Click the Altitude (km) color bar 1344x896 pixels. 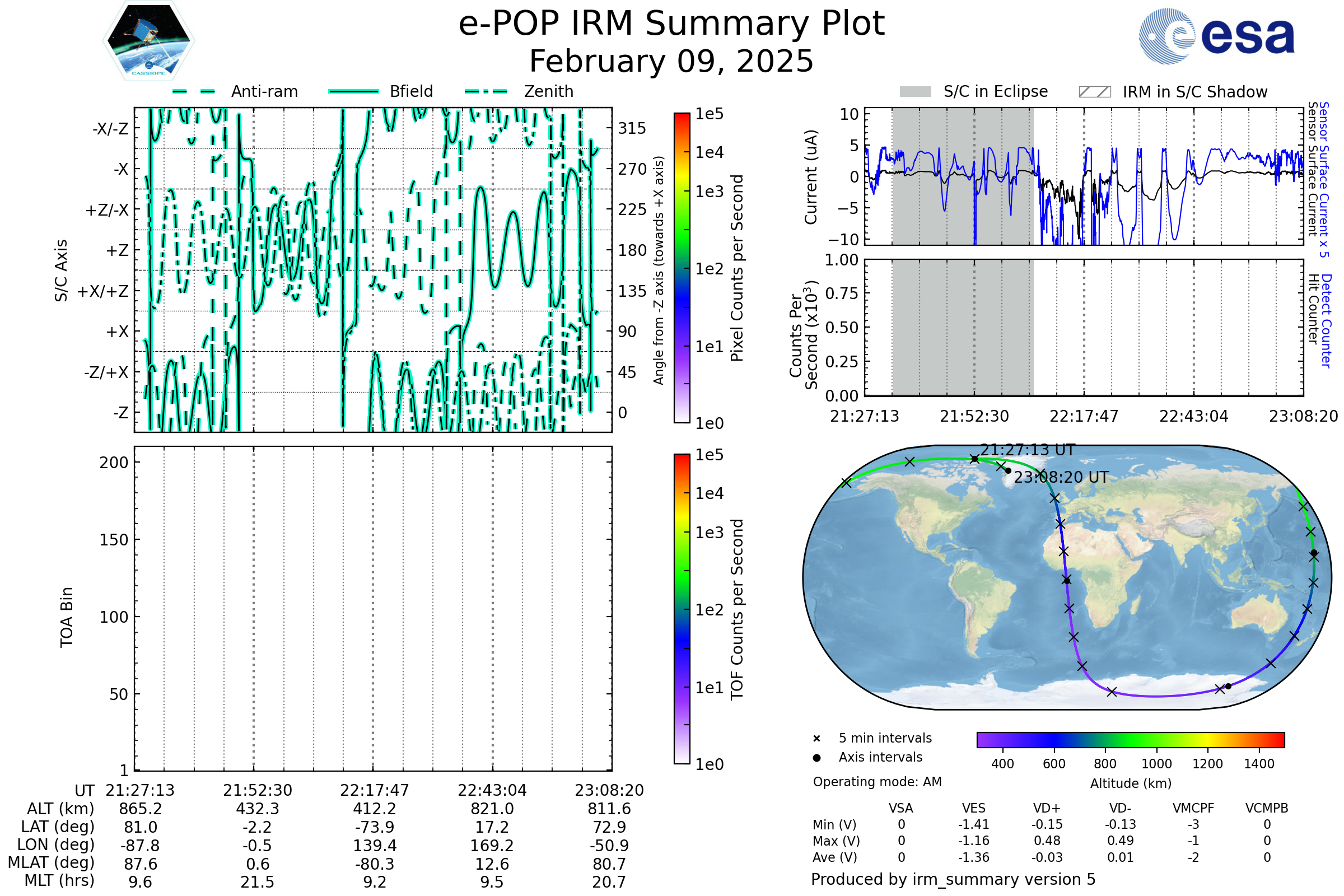[1130, 739]
